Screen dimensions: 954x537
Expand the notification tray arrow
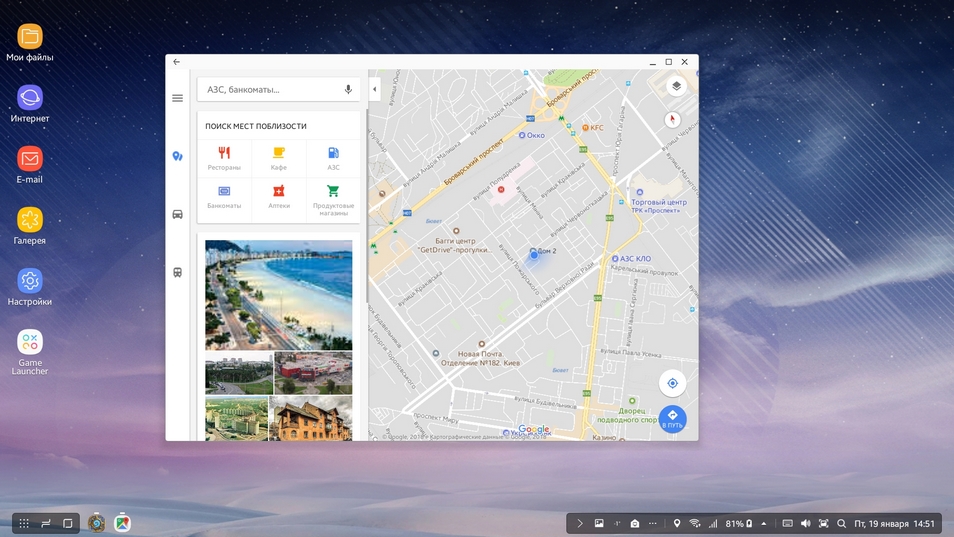point(580,523)
